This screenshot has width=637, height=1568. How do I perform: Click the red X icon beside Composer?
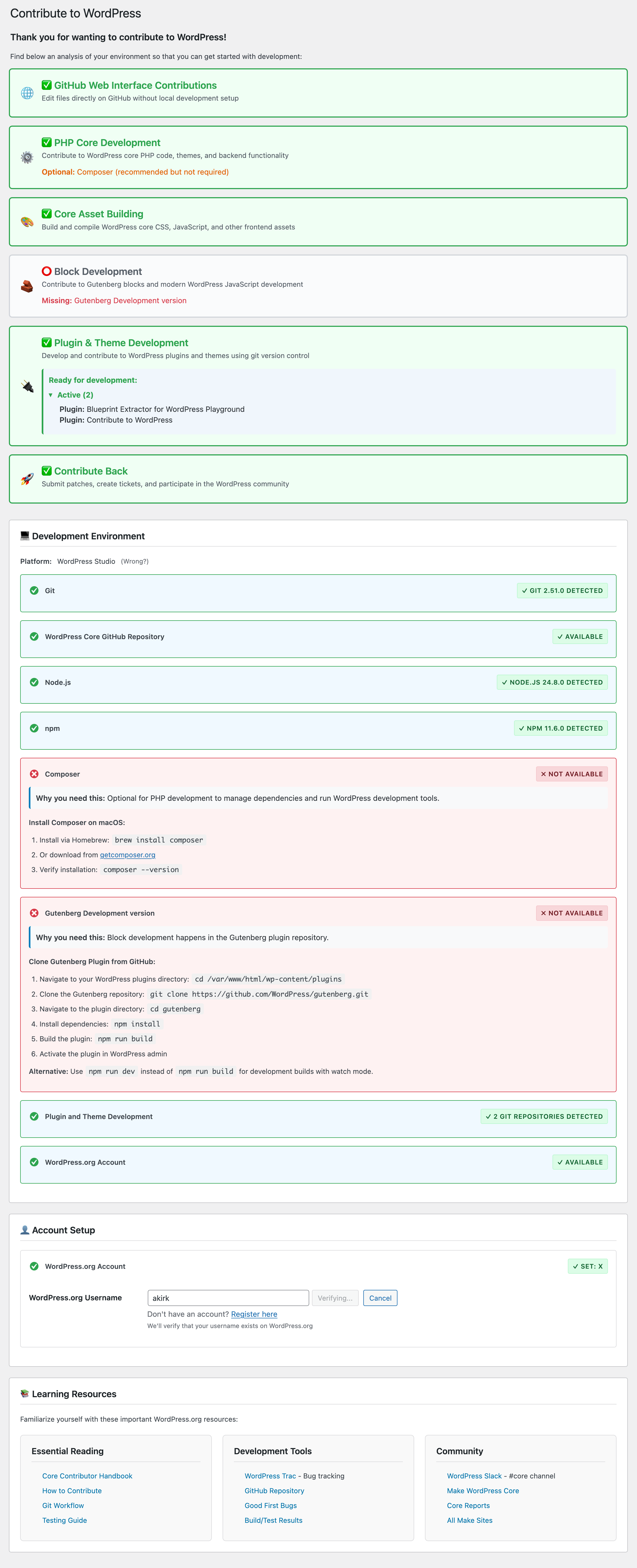[34, 774]
